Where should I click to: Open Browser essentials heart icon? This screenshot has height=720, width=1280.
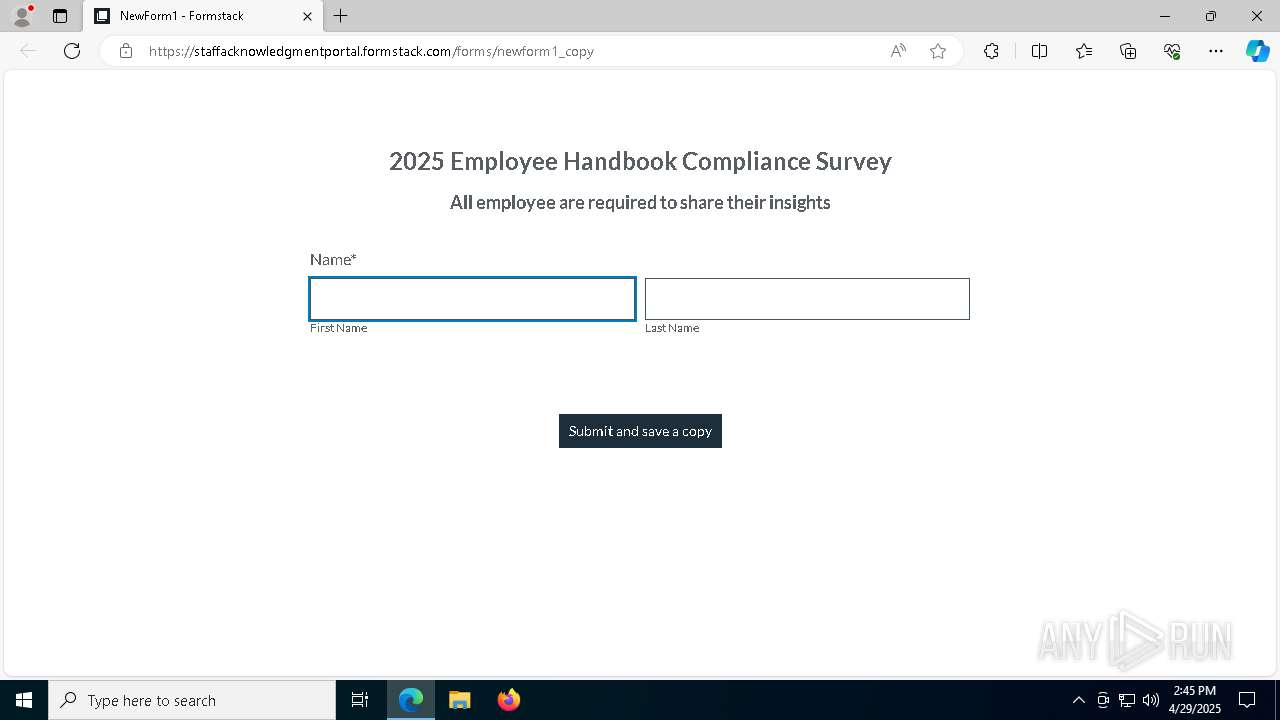coord(1172,51)
